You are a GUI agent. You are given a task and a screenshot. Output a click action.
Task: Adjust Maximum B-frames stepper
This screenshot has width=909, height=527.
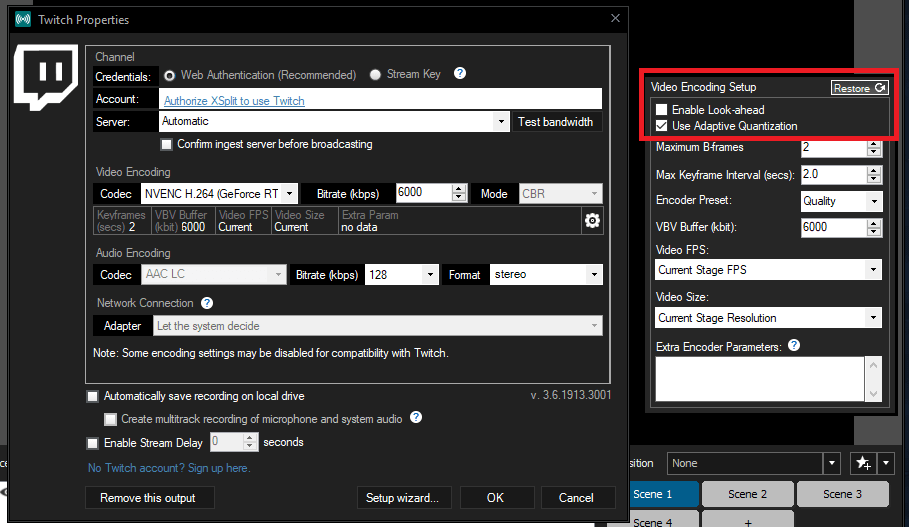pos(874,148)
